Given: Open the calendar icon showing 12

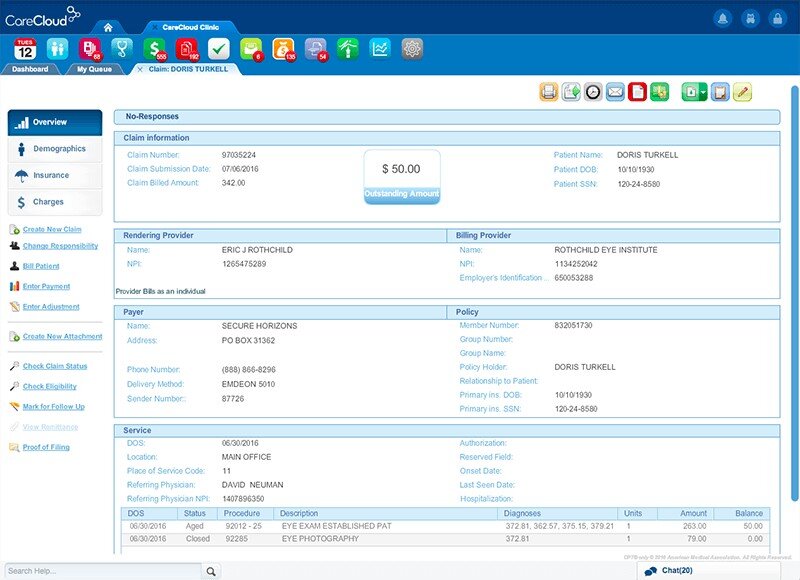Looking at the screenshot, I should (x=25, y=48).
